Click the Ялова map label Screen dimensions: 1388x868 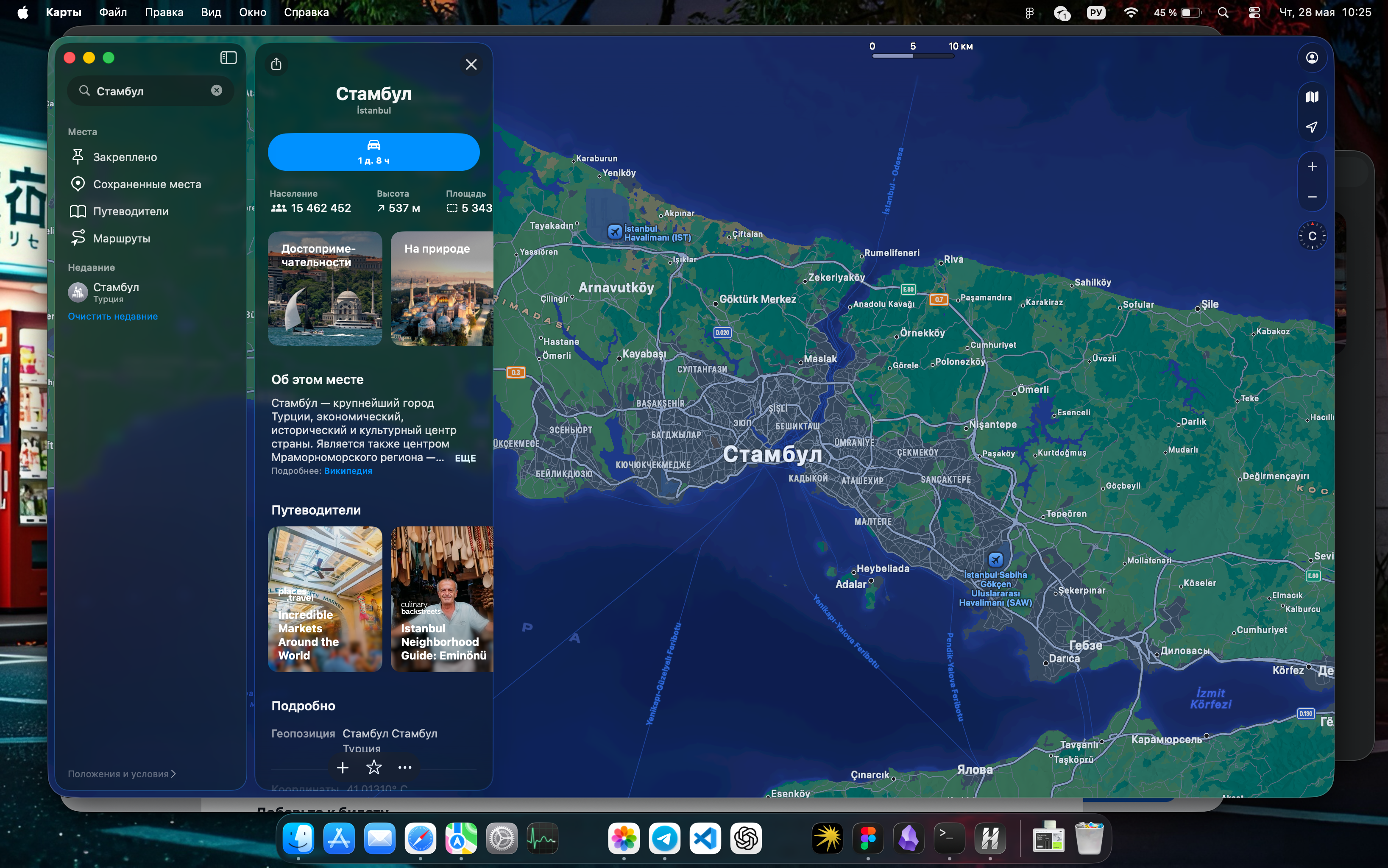[975, 769]
